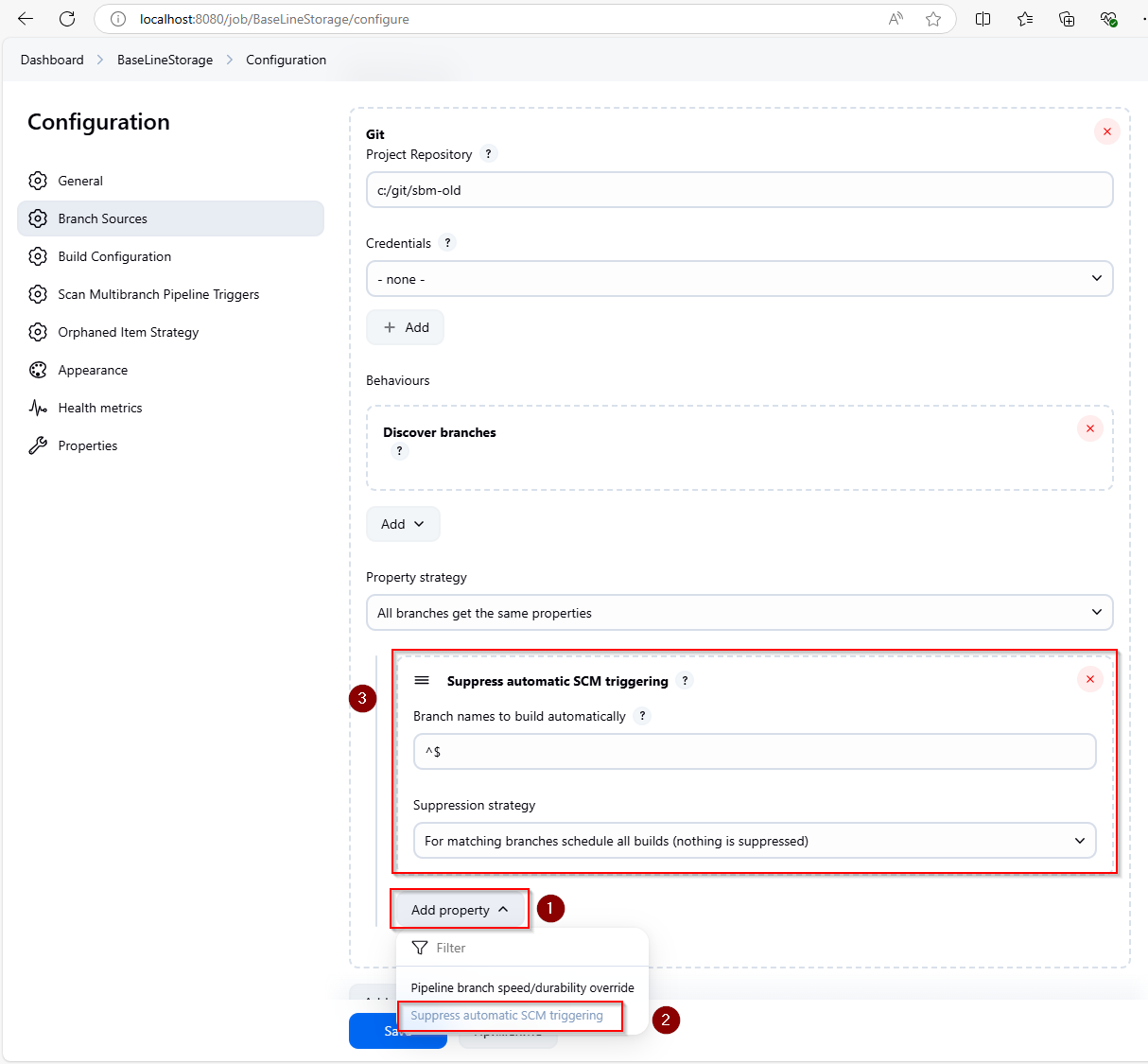Open help for Credentials field
The image size is (1148, 1064).
pyautogui.click(x=447, y=243)
